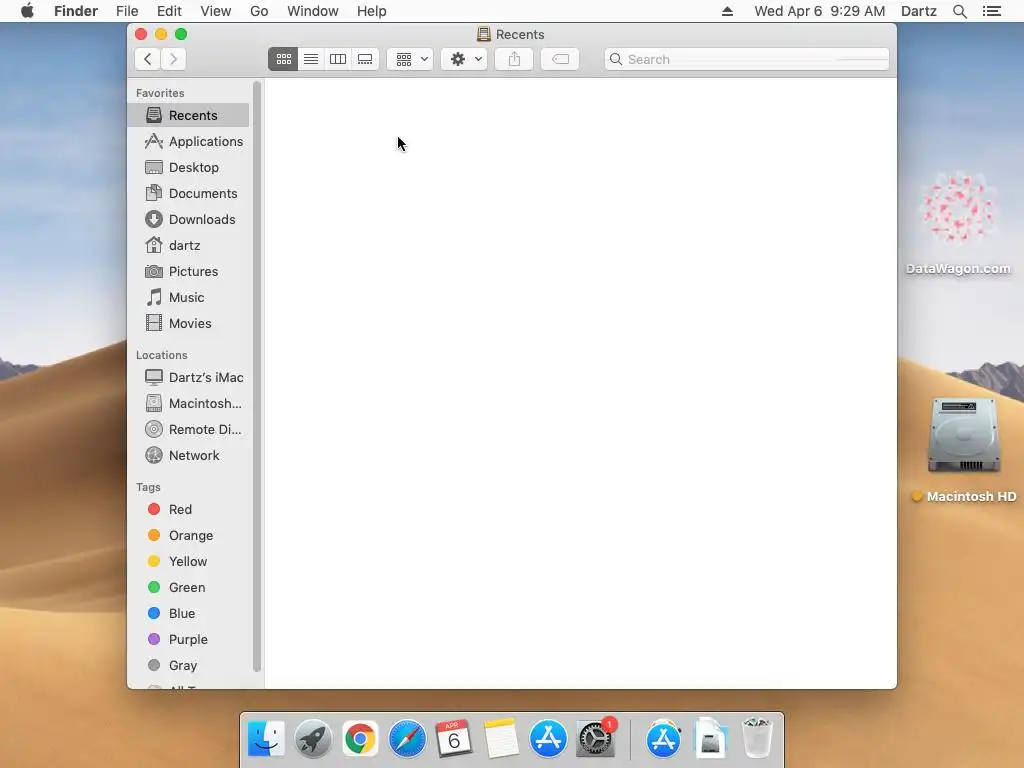Filter by the Purple tag
The image size is (1024, 768).
coord(188,640)
